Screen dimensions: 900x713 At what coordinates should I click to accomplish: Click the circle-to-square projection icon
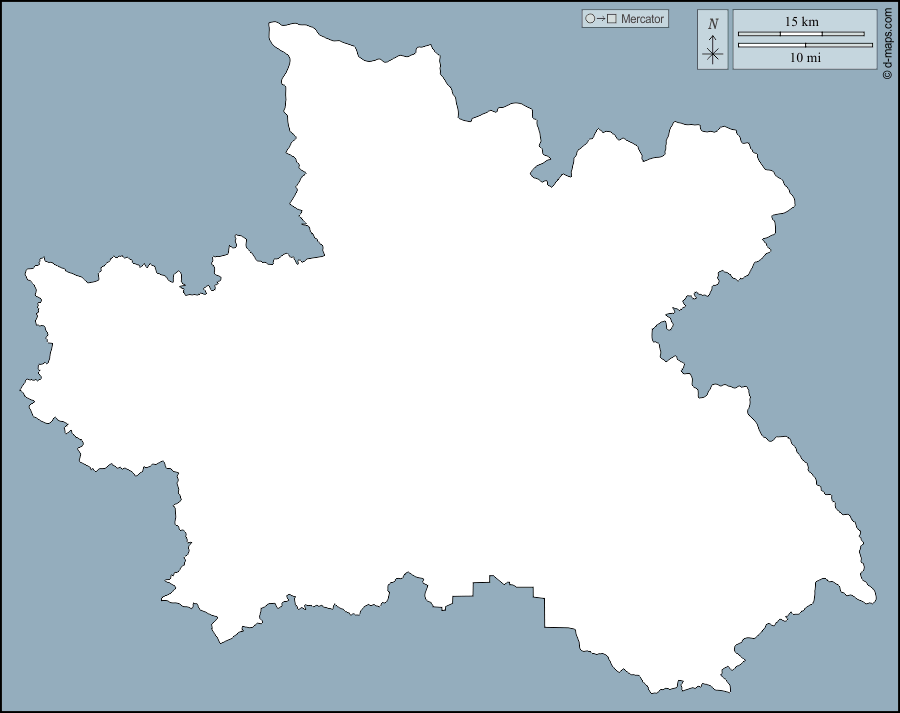601,19
